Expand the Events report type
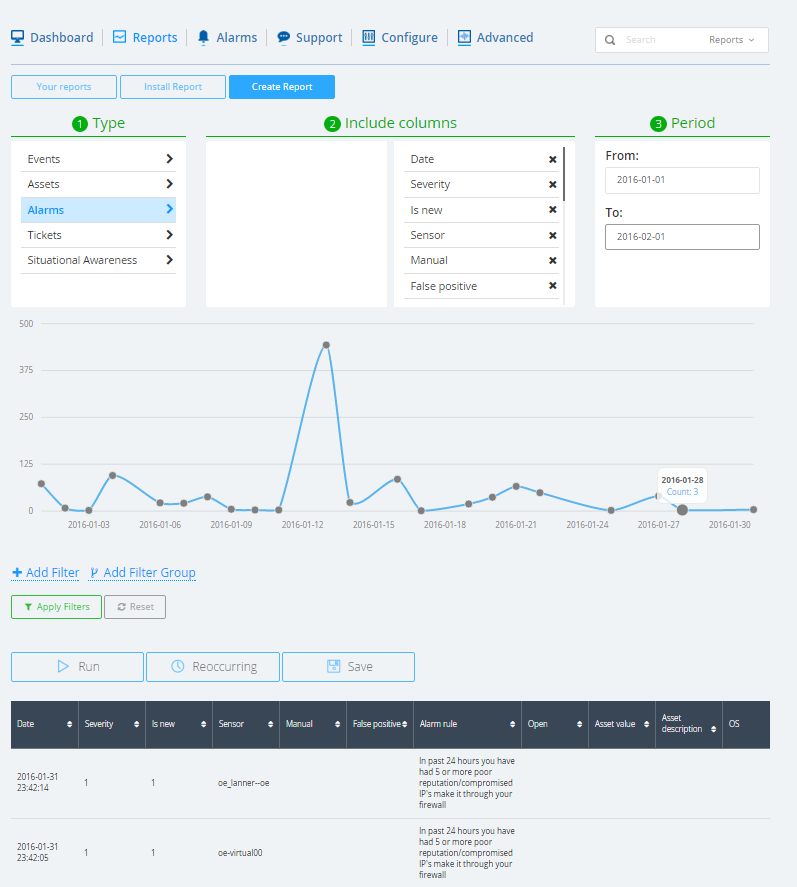The image size is (797, 887). [170, 159]
